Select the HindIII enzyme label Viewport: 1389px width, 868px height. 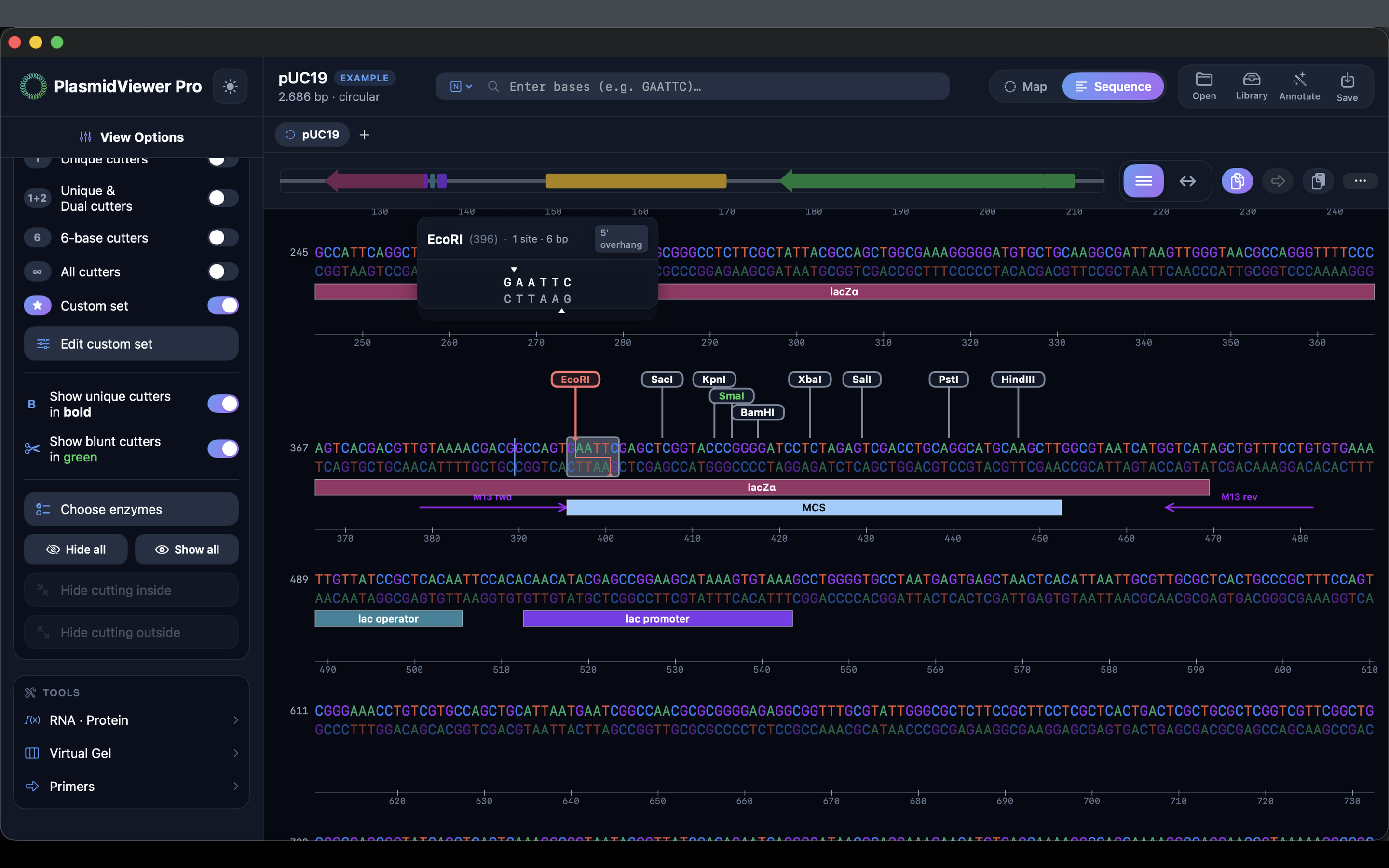1018,380
